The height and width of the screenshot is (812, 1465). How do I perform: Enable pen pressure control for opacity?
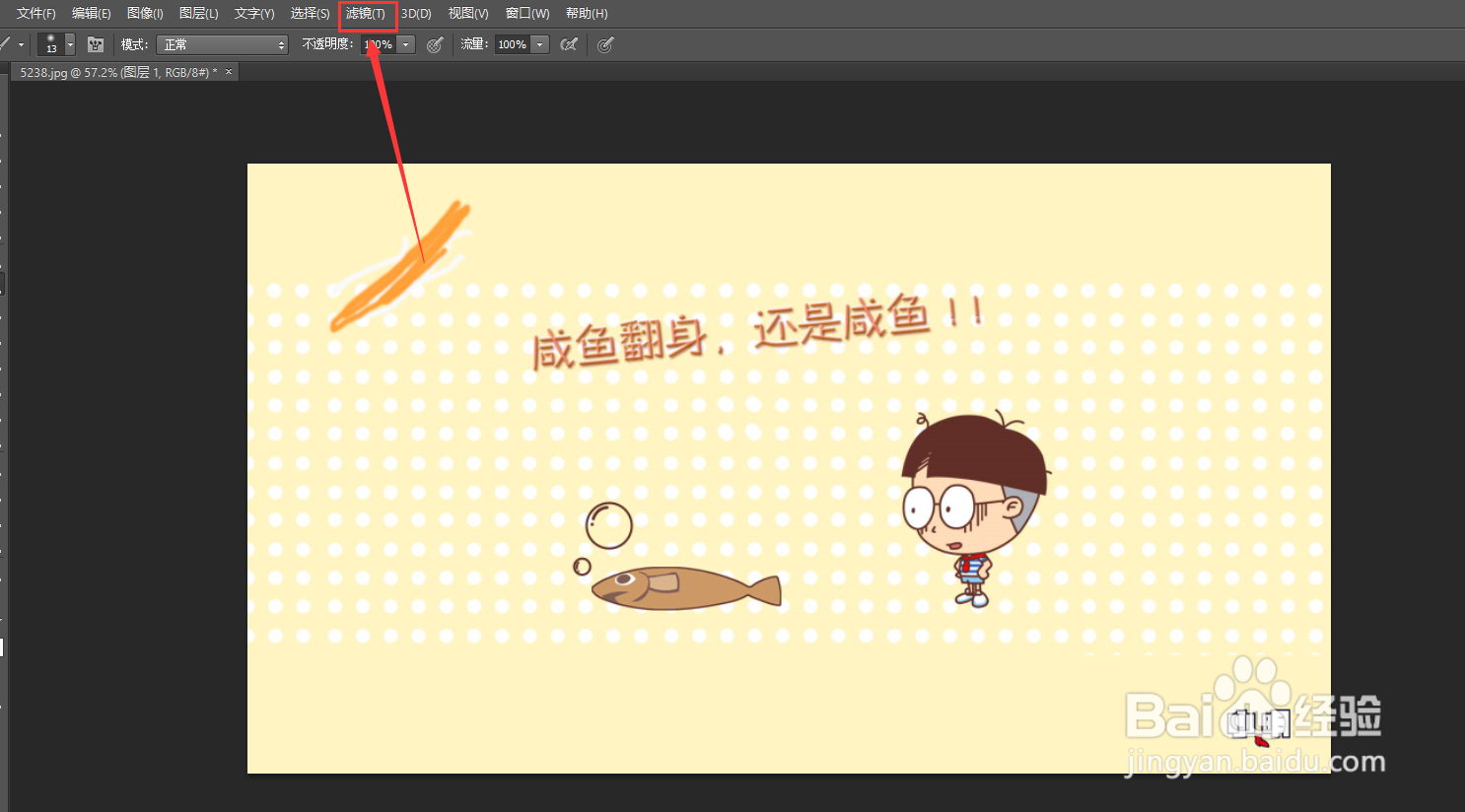click(434, 43)
